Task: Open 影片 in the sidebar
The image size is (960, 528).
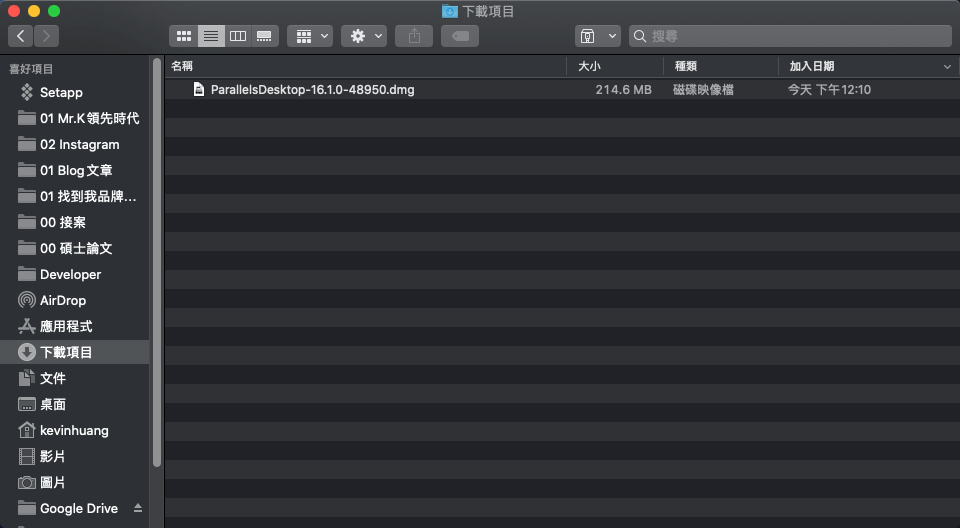Action: (x=53, y=456)
